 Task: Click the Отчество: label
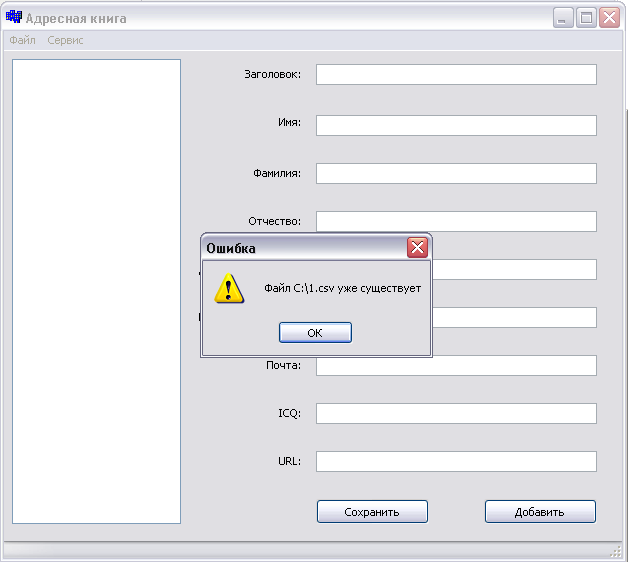274,222
